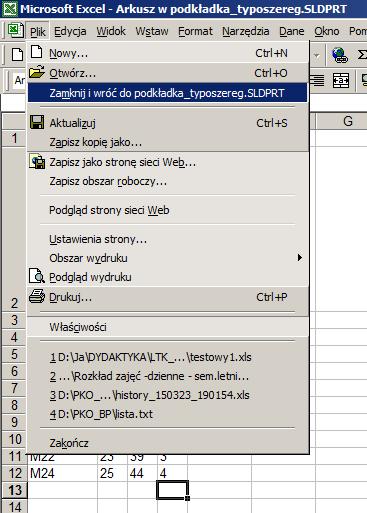Click the New document toolbar icon
Image resolution: width=367 pixels, height=513 pixels.
click(x=17, y=54)
